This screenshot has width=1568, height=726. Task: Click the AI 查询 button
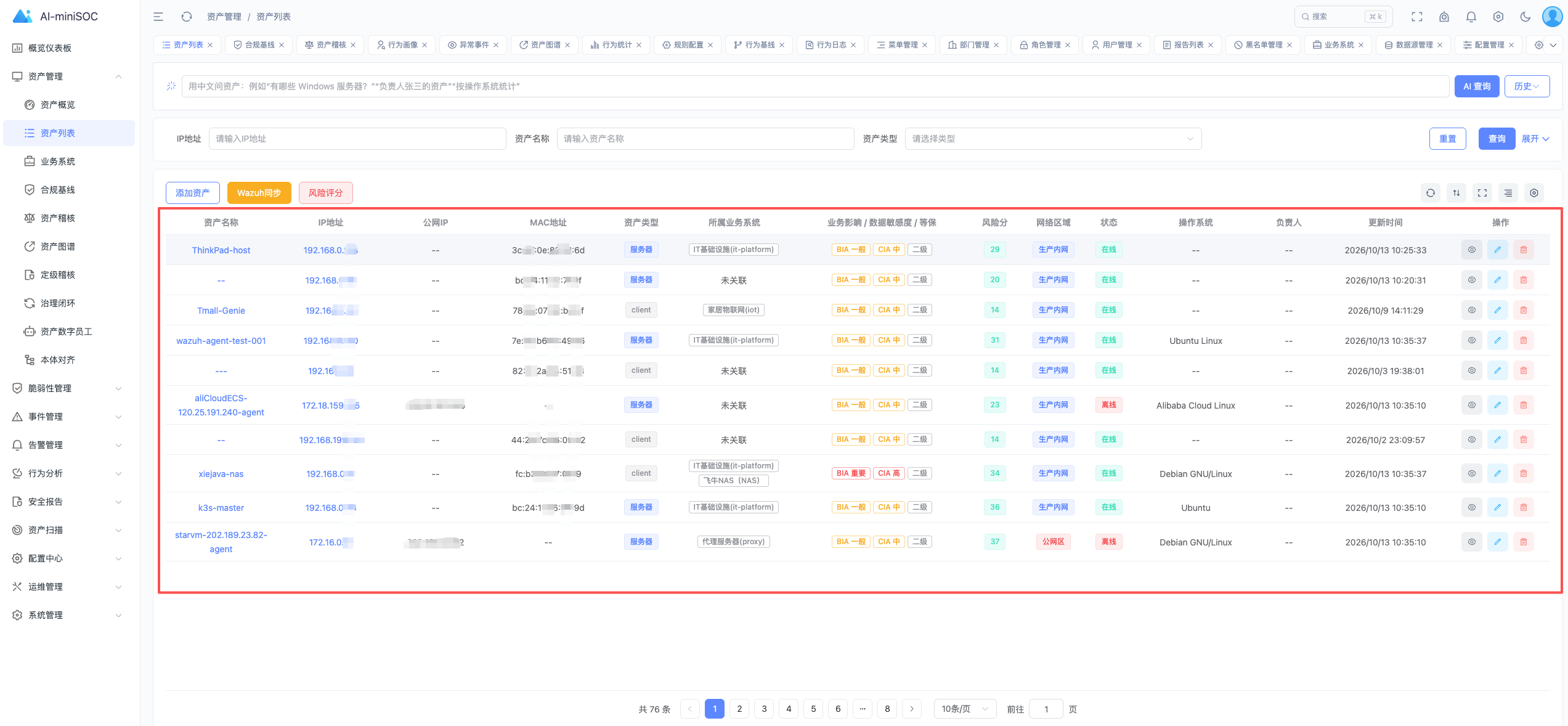pyautogui.click(x=1477, y=86)
